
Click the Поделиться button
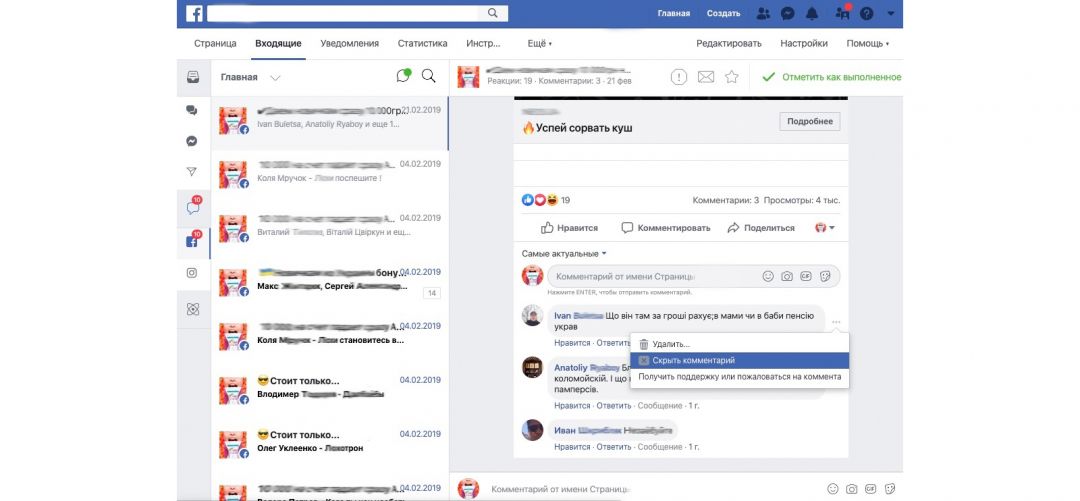tap(761, 227)
